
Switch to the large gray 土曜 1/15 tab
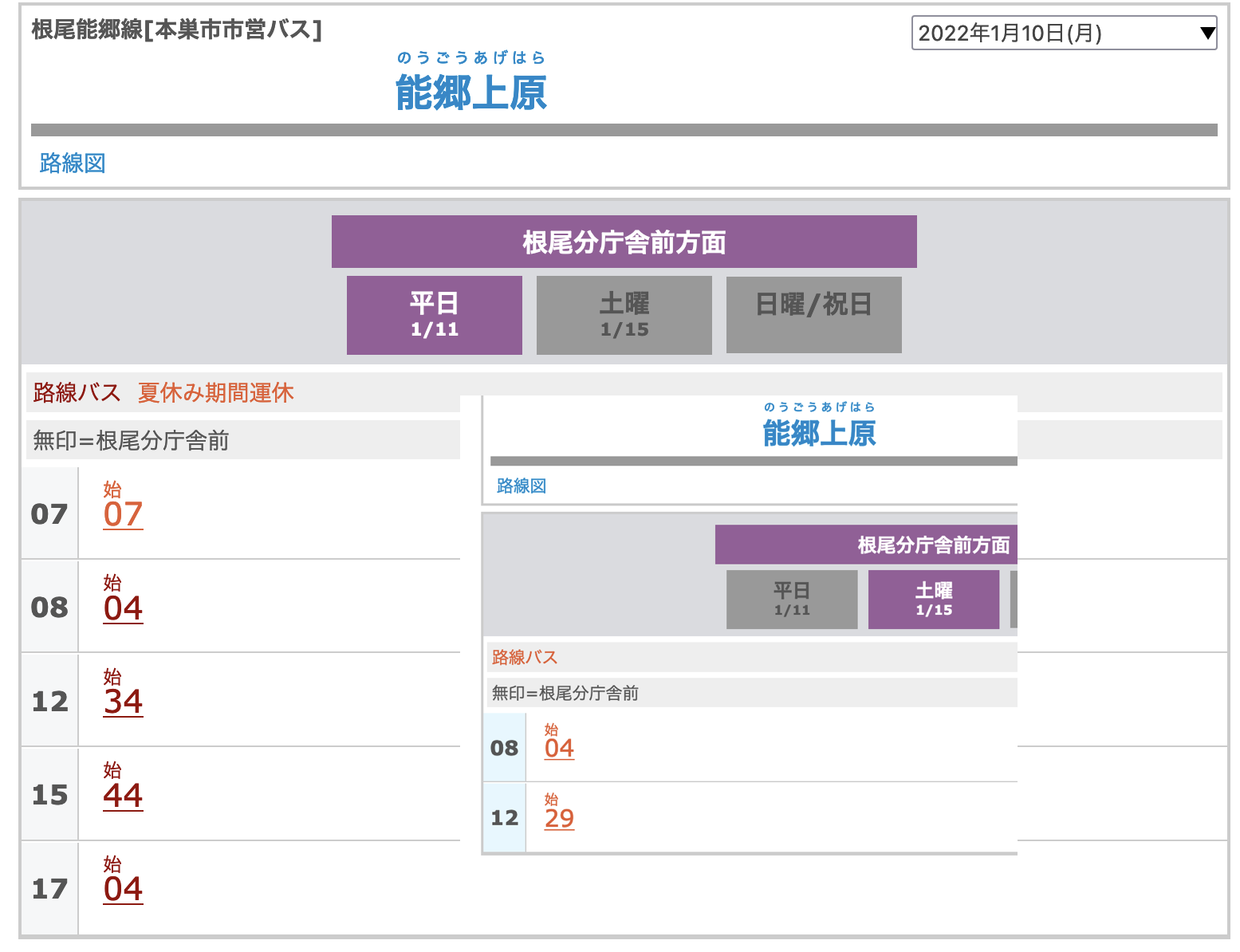pyautogui.click(x=624, y=315)
